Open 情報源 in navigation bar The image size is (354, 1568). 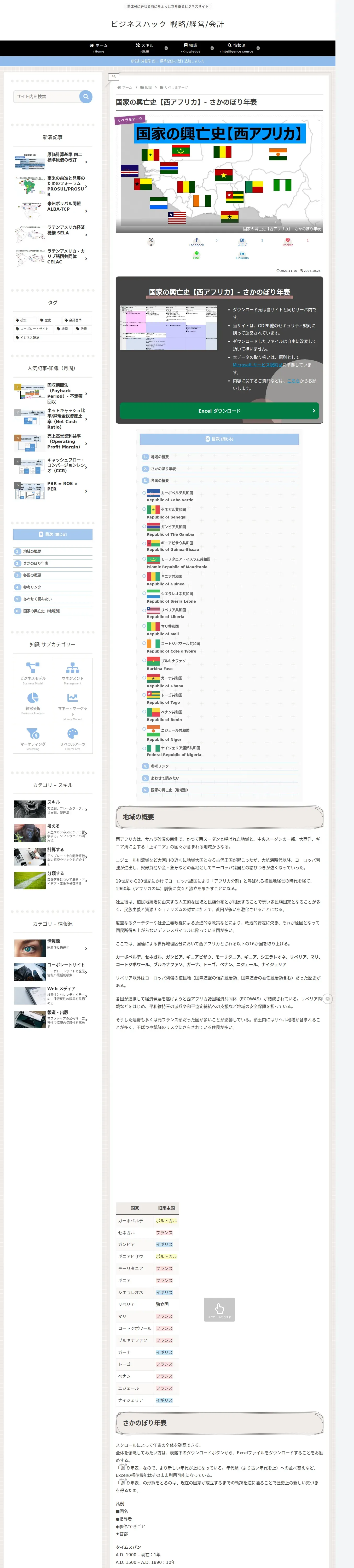[237, 48]
